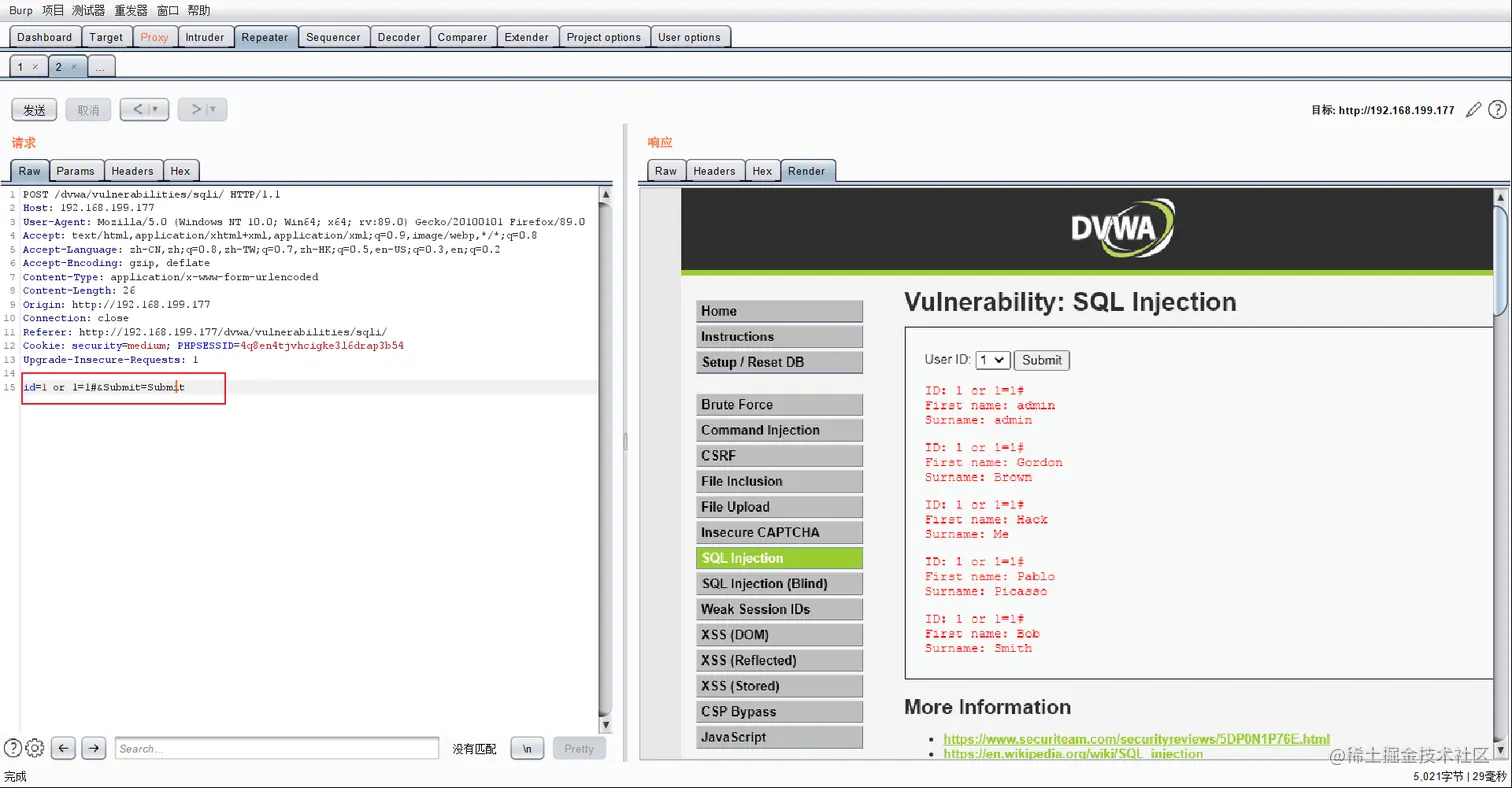Screen dimensions: 1512x788
Task: Switch response view to Hex tab
Action: click(762, 171)
